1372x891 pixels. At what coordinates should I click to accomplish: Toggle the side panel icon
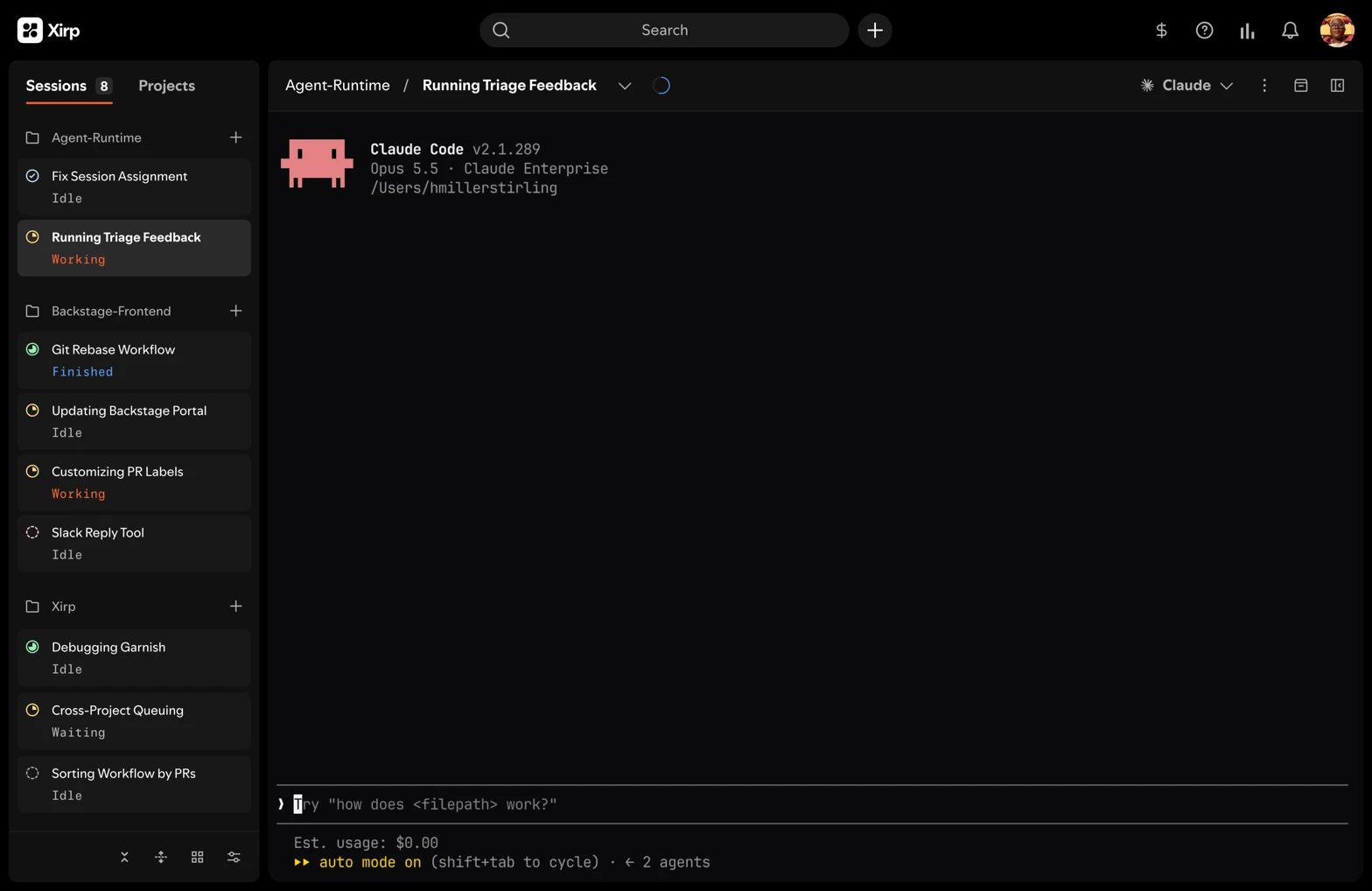1337,85
